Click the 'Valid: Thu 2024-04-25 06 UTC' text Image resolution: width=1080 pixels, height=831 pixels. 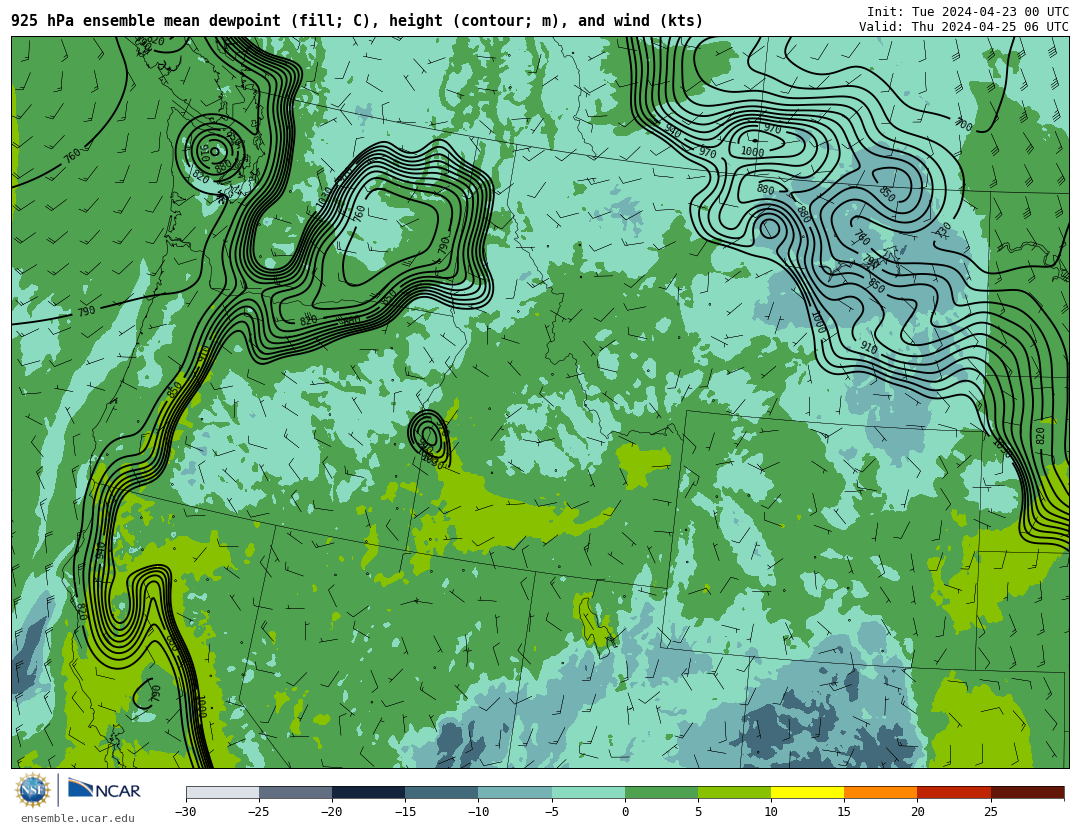point(964,27)
